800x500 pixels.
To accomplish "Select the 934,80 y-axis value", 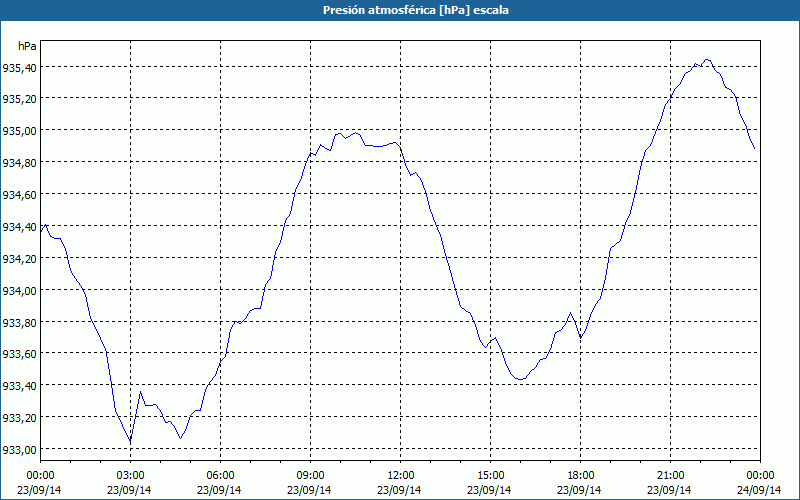I will coord(19,162).
